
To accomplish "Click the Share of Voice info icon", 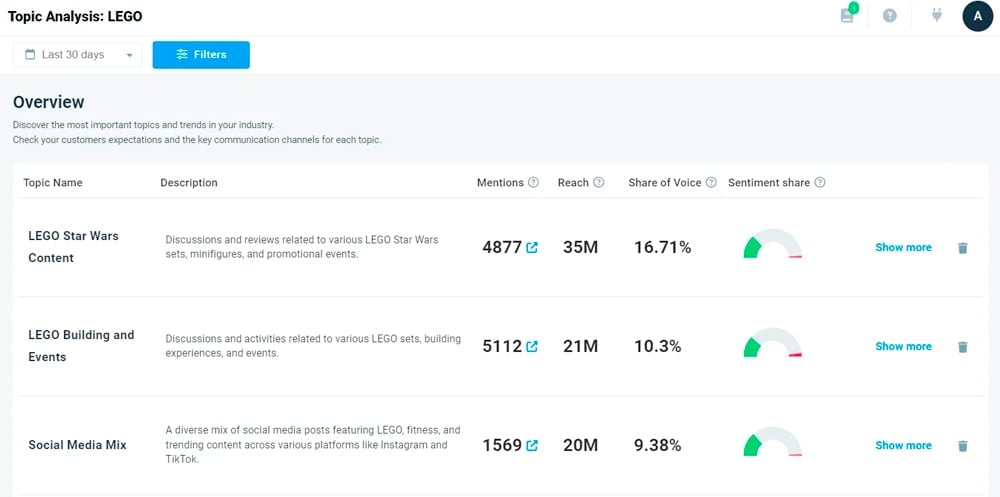I will (x=711, y=182).
